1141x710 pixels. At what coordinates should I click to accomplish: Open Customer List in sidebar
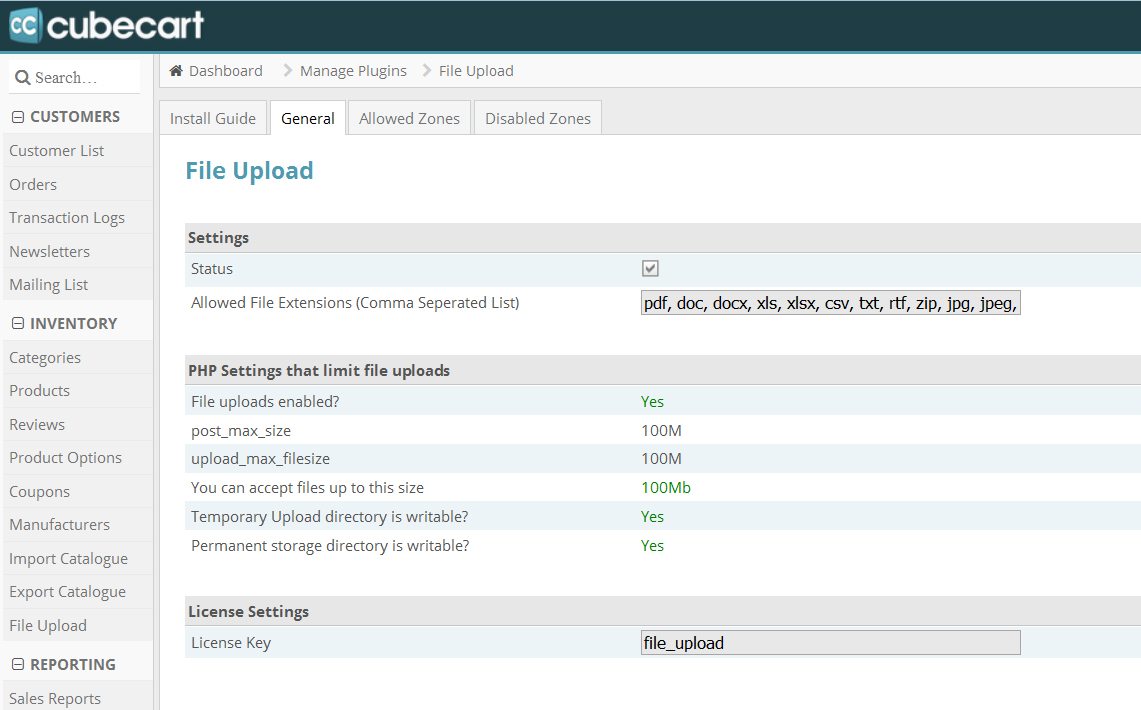coord(57,151)
